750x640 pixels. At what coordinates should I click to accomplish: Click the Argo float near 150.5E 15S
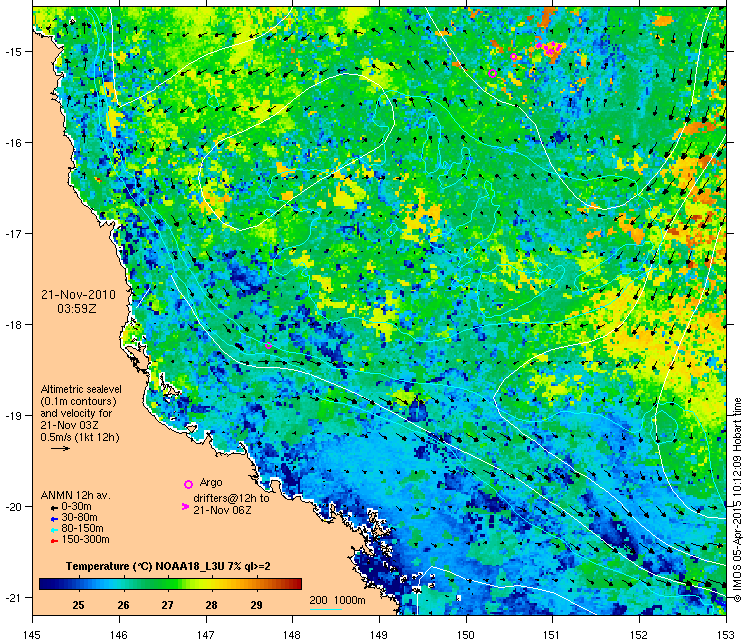(x=514, y=57)
